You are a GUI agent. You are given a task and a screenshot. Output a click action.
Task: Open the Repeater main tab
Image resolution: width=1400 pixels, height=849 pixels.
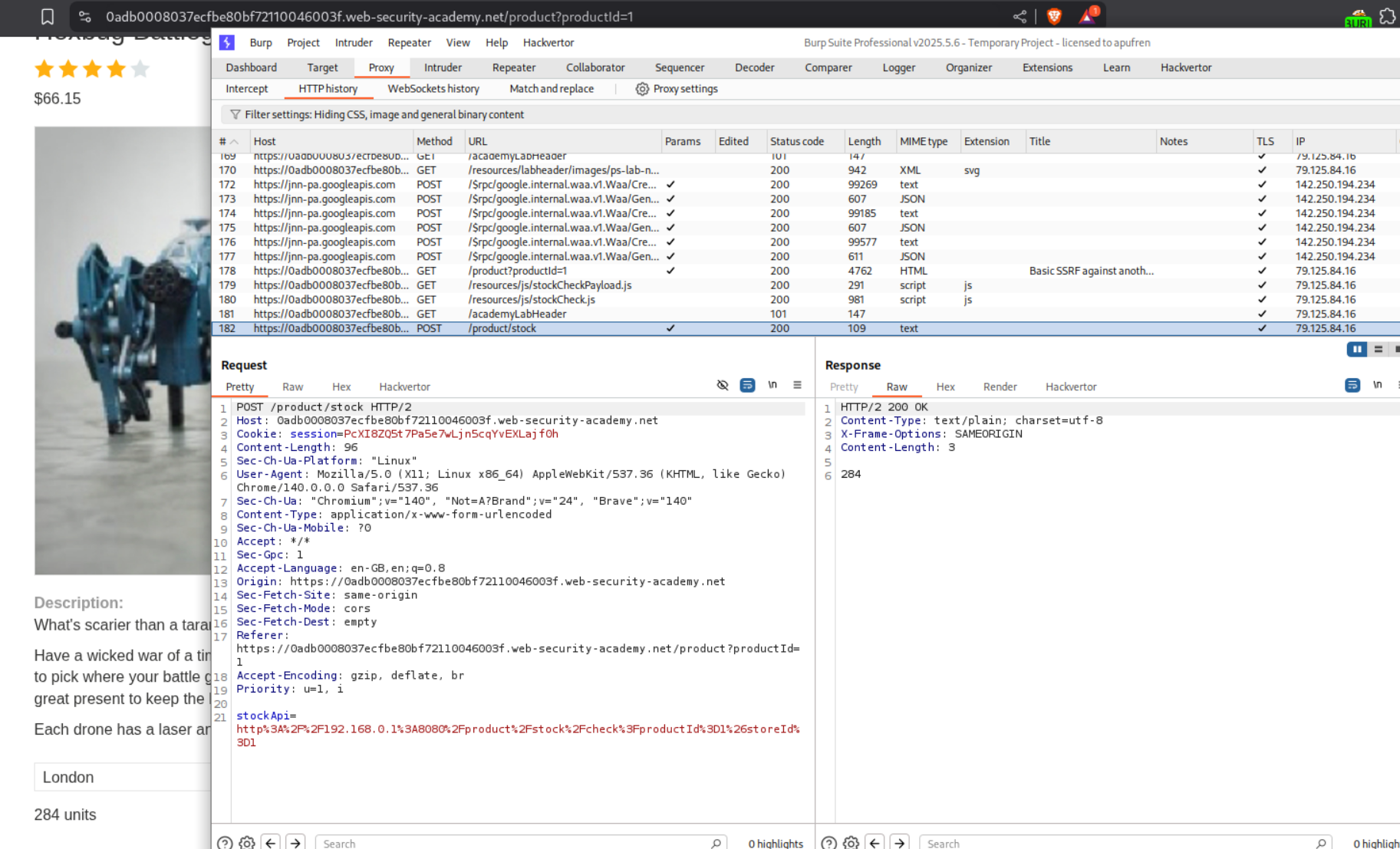pos(513,67)
